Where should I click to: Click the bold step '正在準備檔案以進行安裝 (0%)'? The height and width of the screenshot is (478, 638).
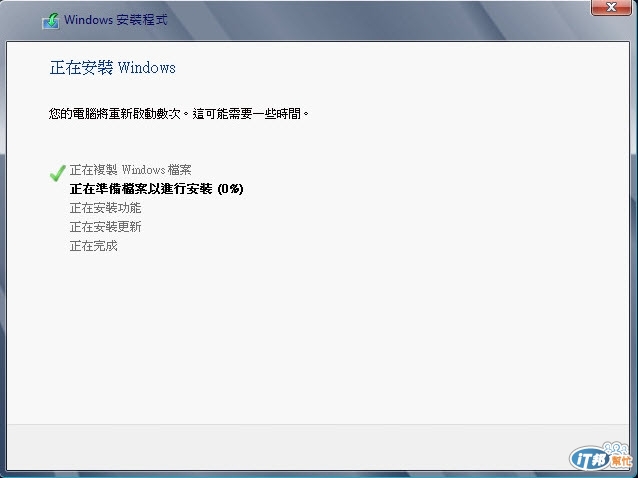pos(156,189)
